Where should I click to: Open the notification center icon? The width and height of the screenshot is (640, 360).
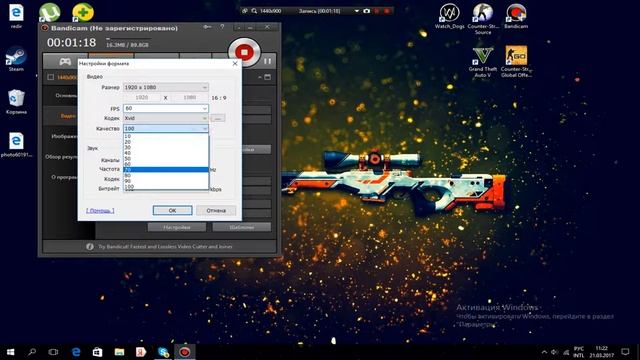click(x=625, y=351)
